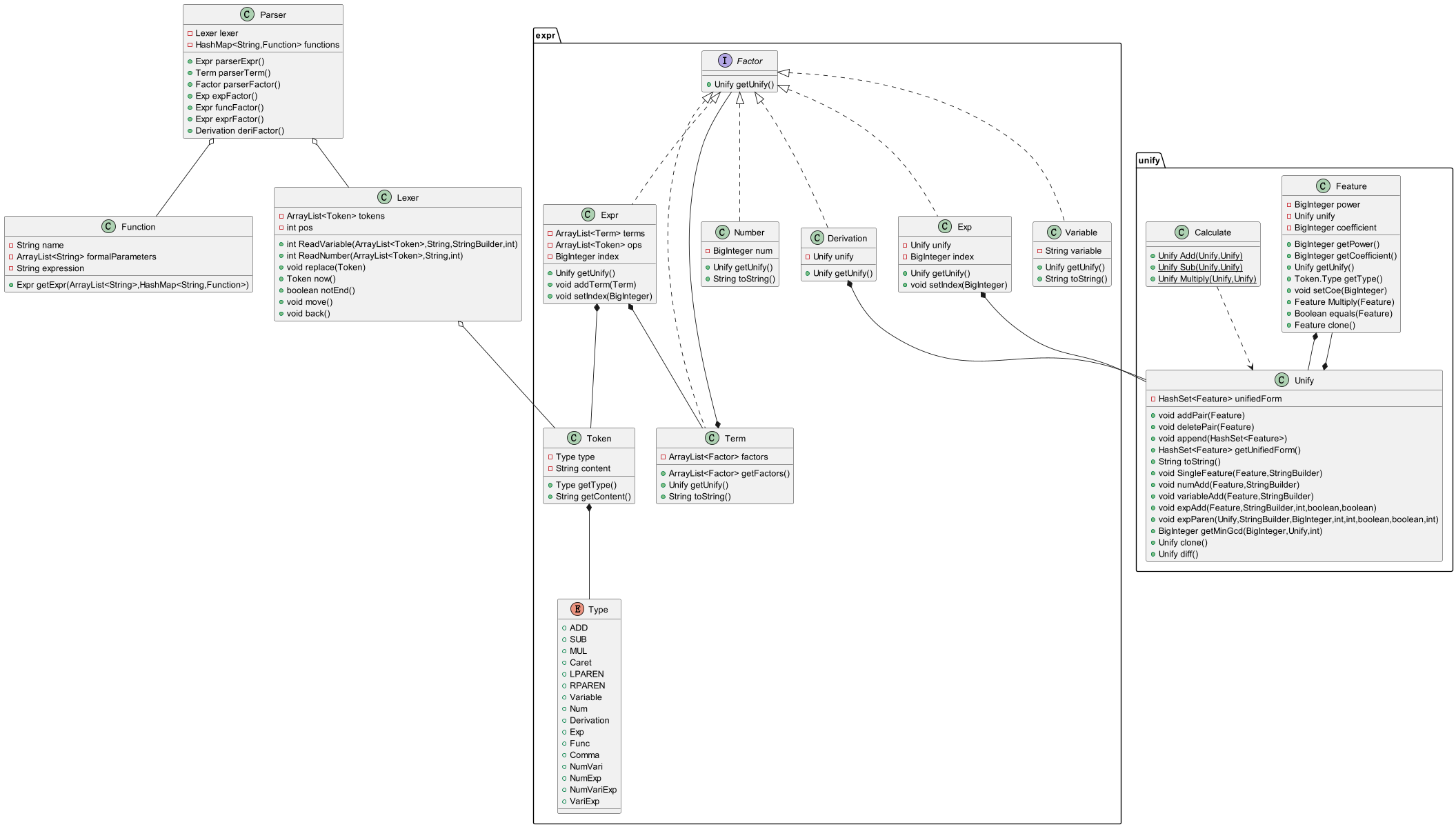Select the Parser class title

click(x=273, y=14)
